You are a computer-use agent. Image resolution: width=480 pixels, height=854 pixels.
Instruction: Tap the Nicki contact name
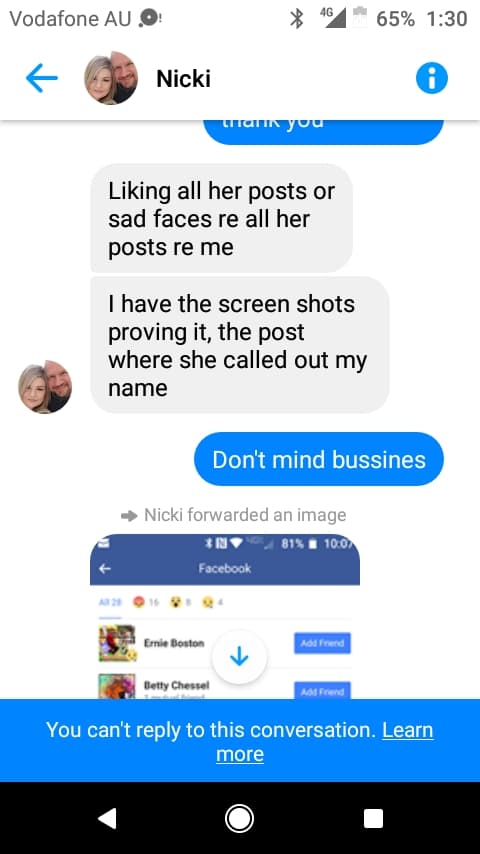[184, 78]
